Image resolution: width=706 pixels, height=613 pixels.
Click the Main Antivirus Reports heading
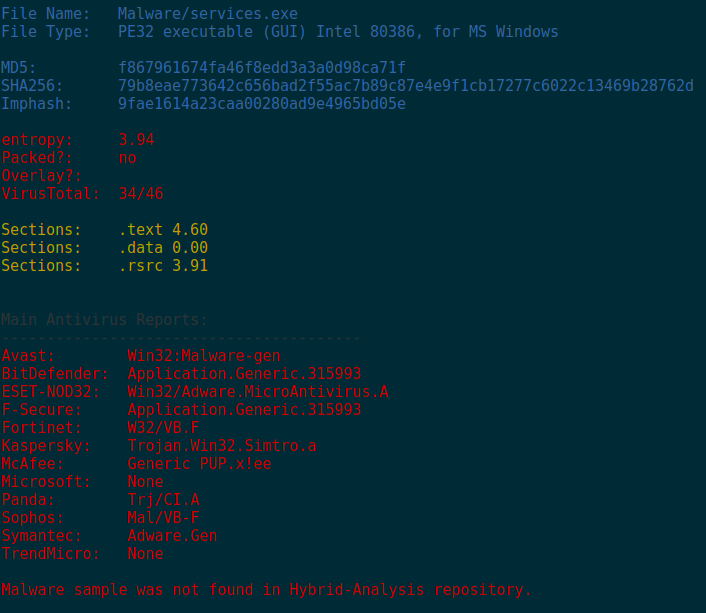pos(104,320)
